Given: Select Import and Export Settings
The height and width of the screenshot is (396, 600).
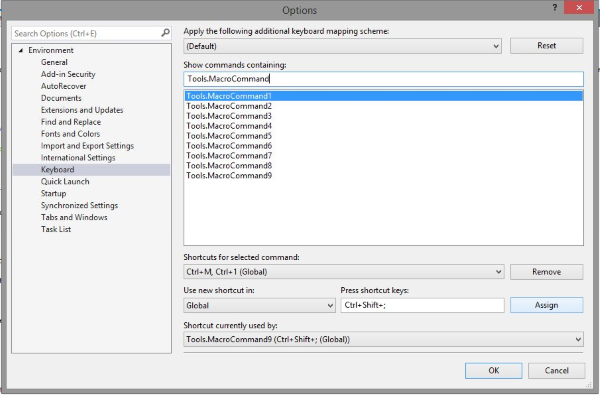Looking at the screenshot, I should point(87,146).
